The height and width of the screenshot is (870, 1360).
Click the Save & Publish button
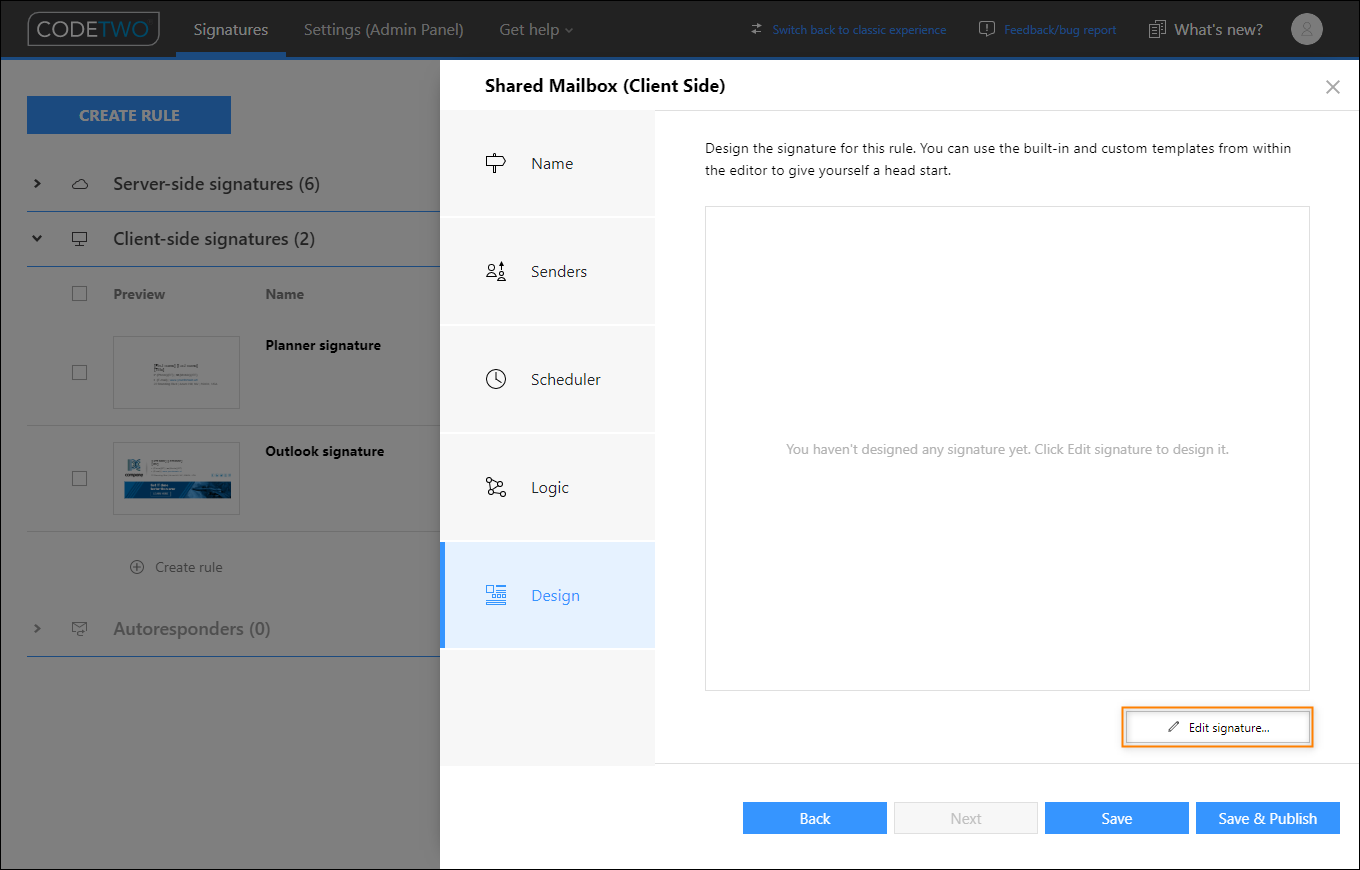1268,818
